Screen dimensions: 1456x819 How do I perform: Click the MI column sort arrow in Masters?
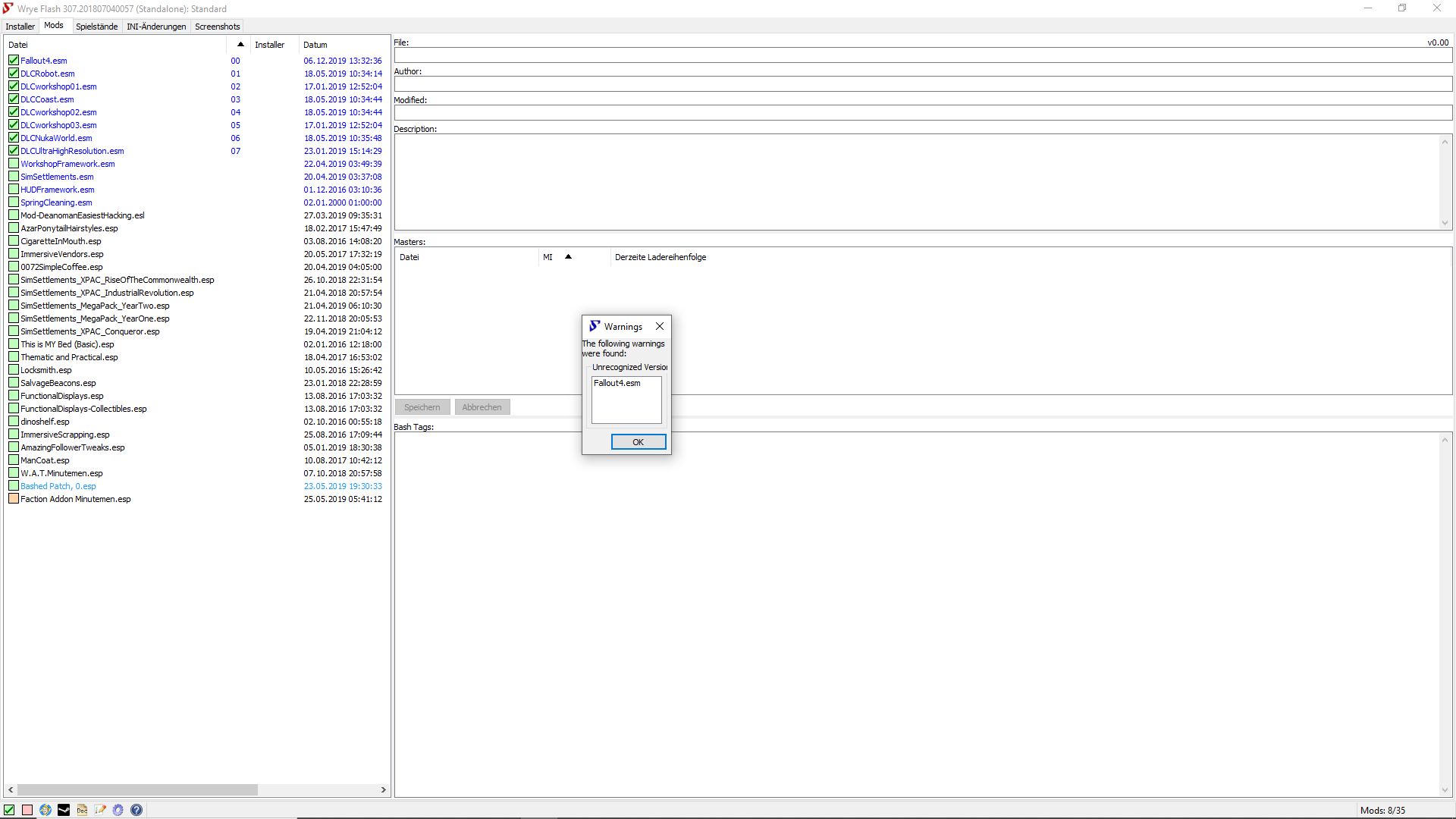[568, 257]
